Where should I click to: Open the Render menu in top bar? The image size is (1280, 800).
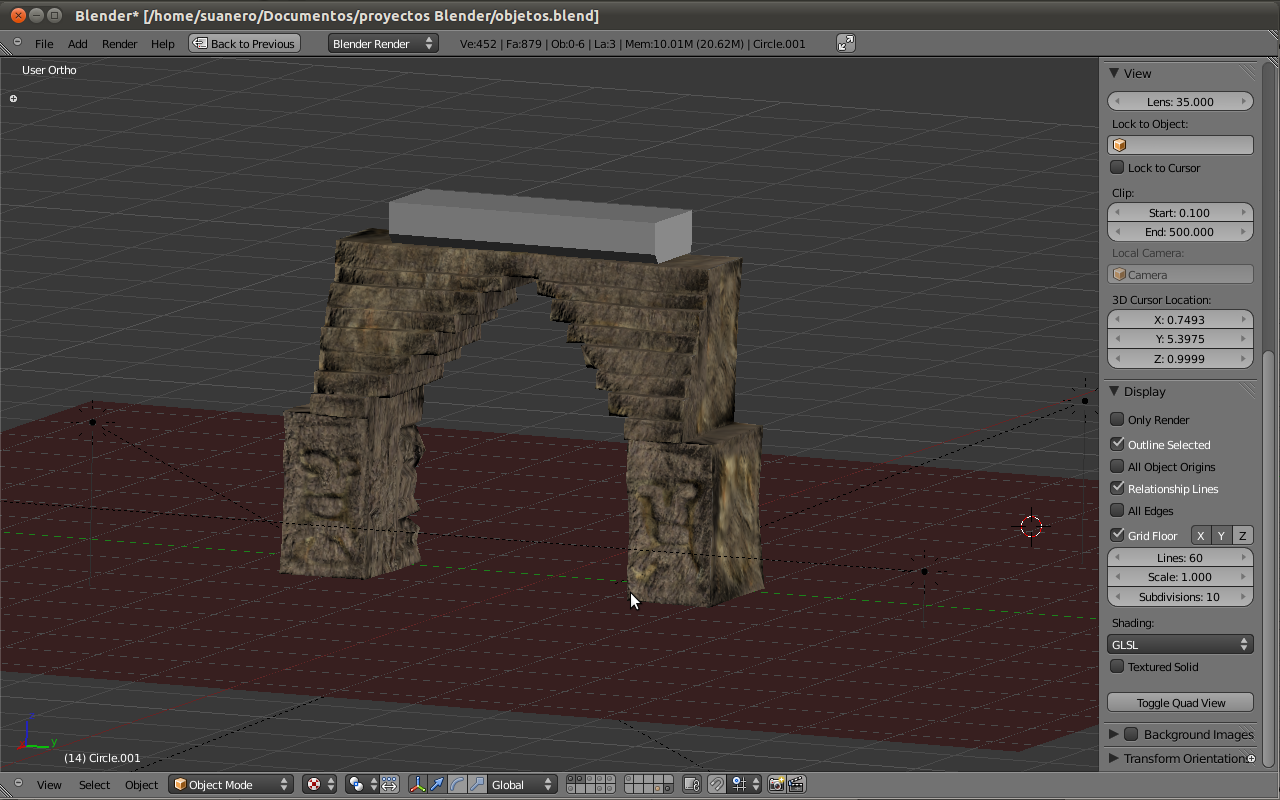click(x=119, y=44)
